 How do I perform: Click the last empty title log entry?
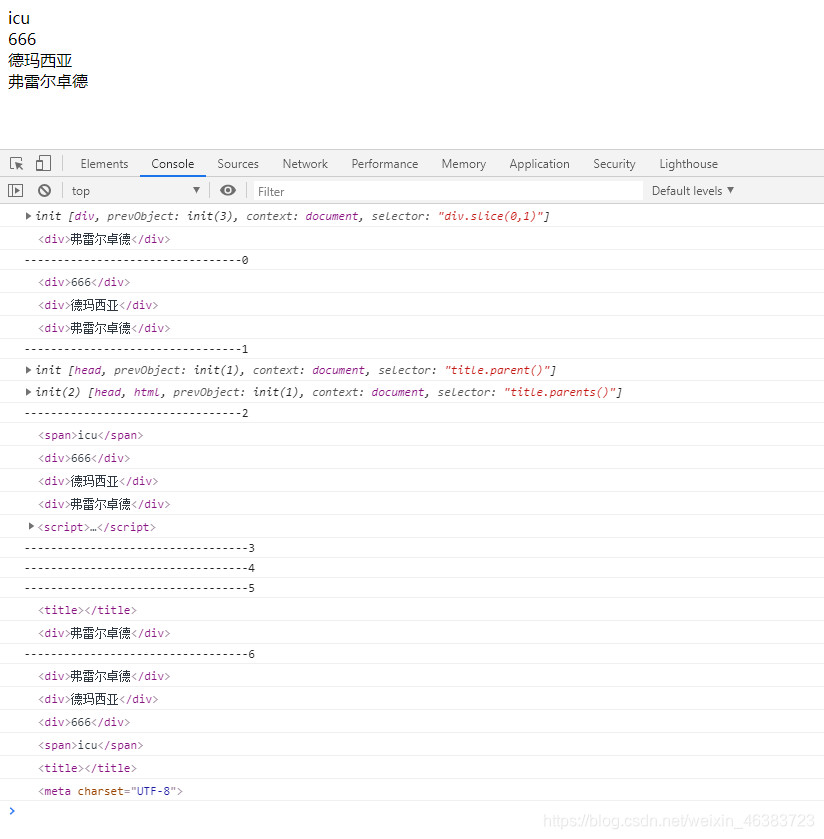tap(87, 768)
